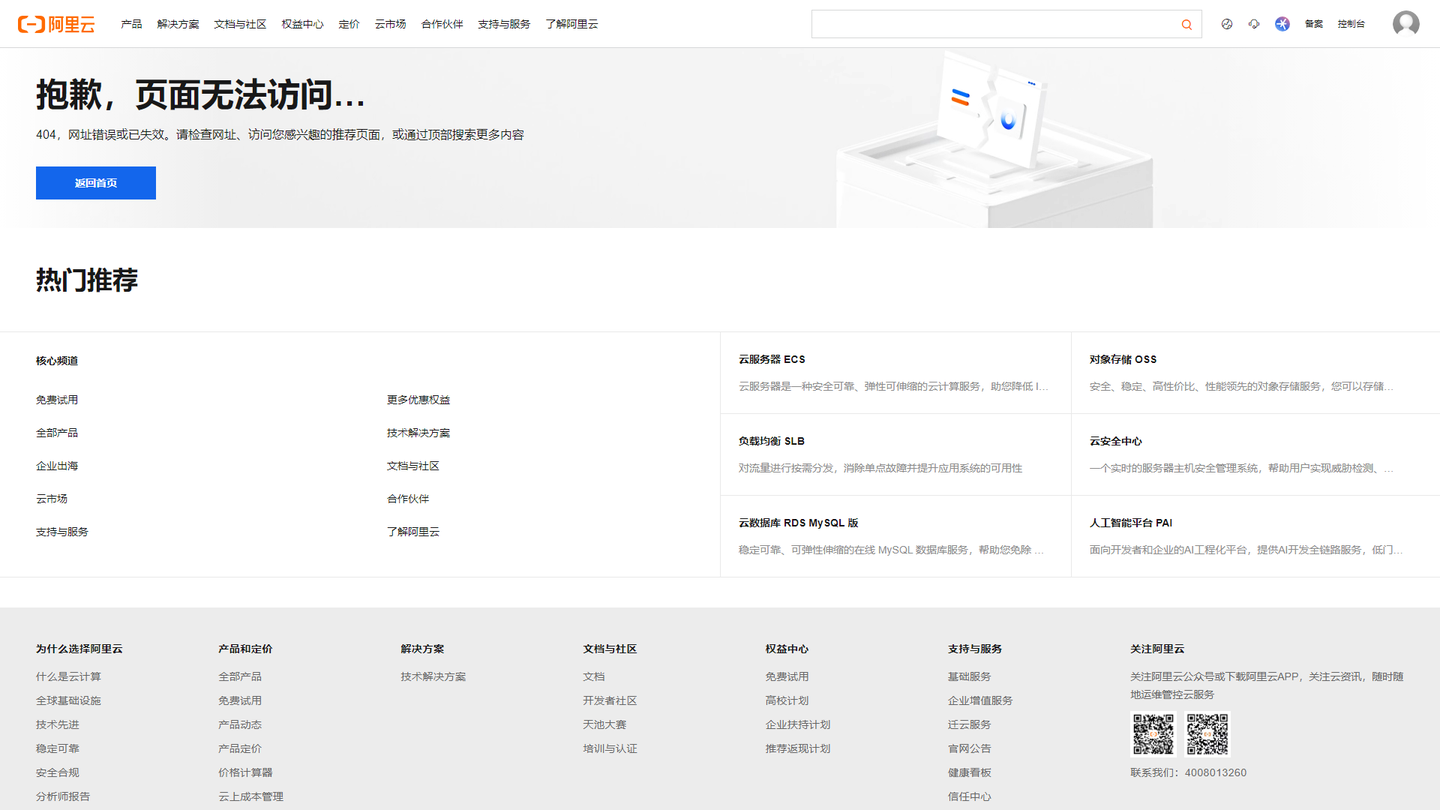Image resolution: width=1440 pixels, height=810 pixels.
Task: Click the Alibaba Cloud logo
Action: pyautogui.click(x=57, y=24)
